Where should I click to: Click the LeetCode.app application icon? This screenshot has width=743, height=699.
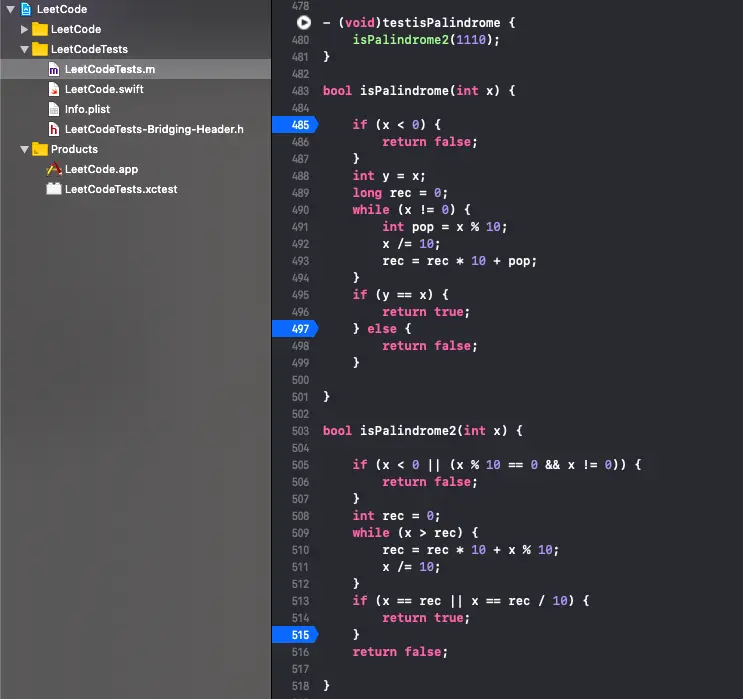click(x=54, y=169)
